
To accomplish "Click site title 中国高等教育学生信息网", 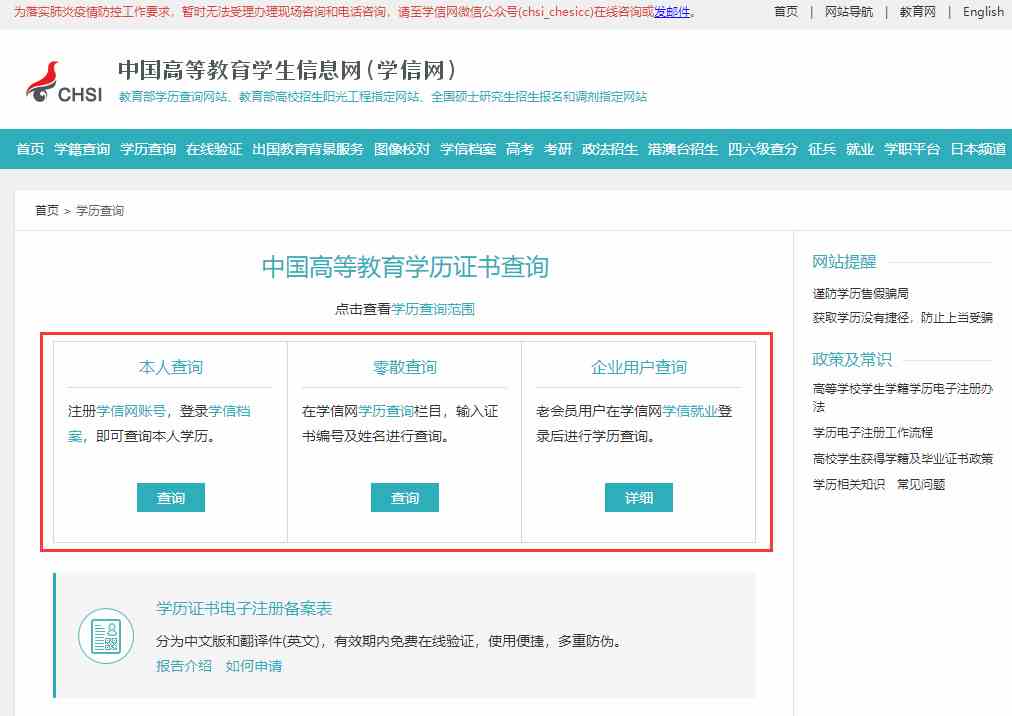I will tap(287, 70).
